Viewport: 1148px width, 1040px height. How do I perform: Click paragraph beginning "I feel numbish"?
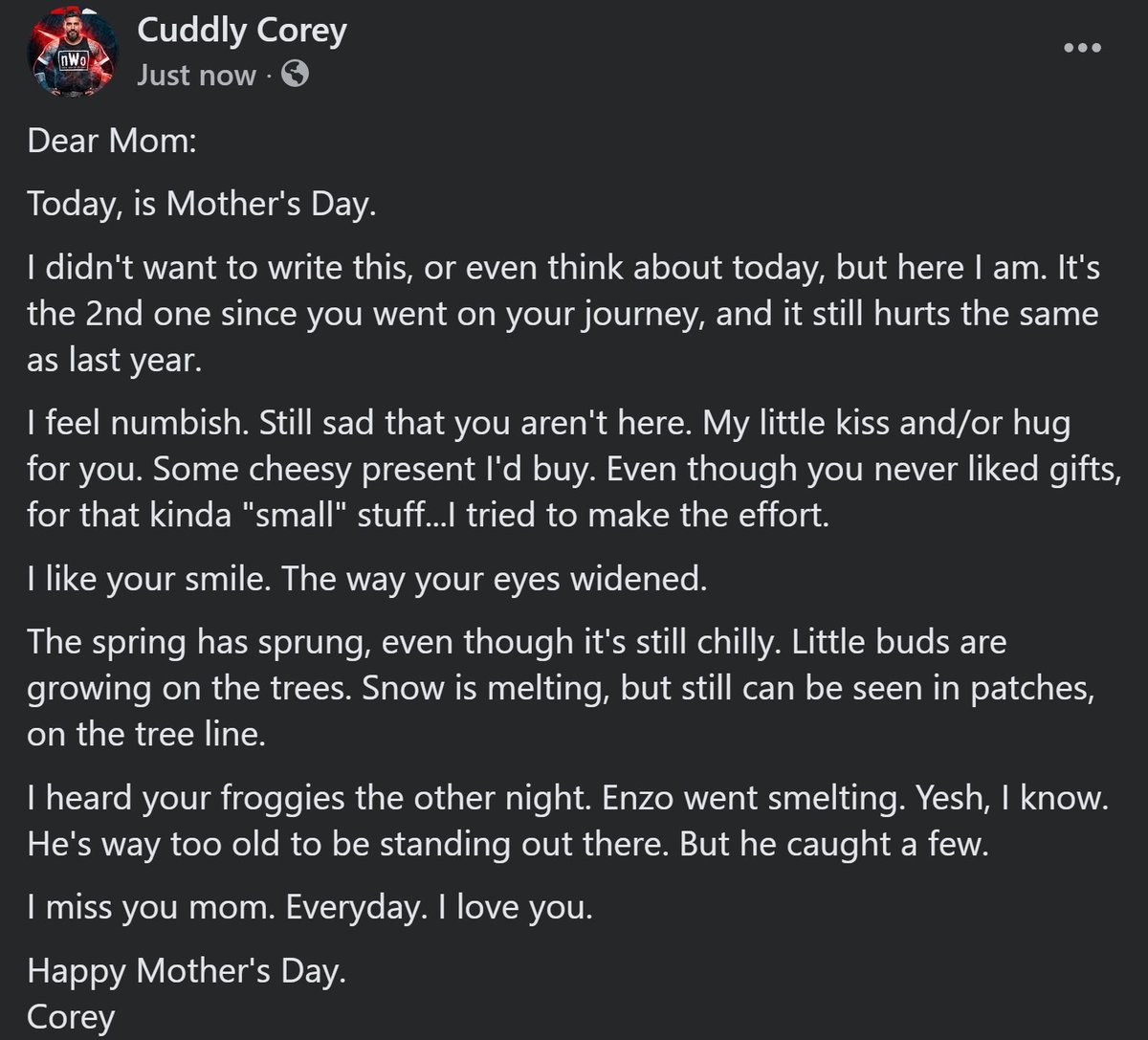pyautogui.click(x=574, y=470)
